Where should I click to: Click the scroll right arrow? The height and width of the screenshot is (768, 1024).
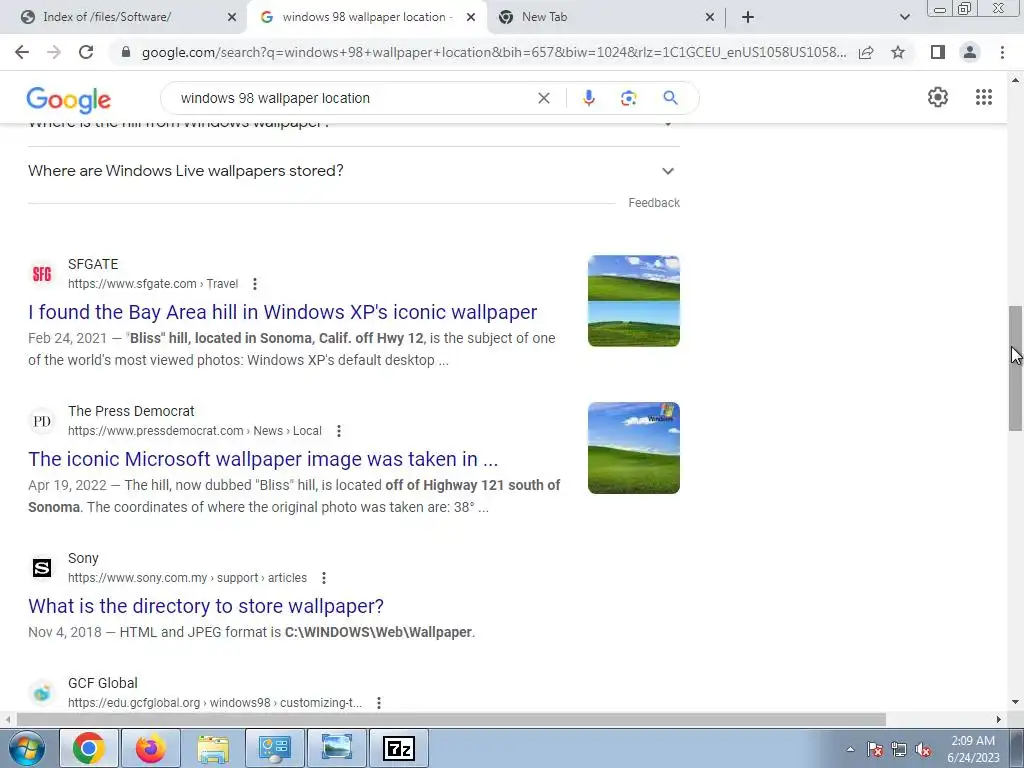click(999, 719)
